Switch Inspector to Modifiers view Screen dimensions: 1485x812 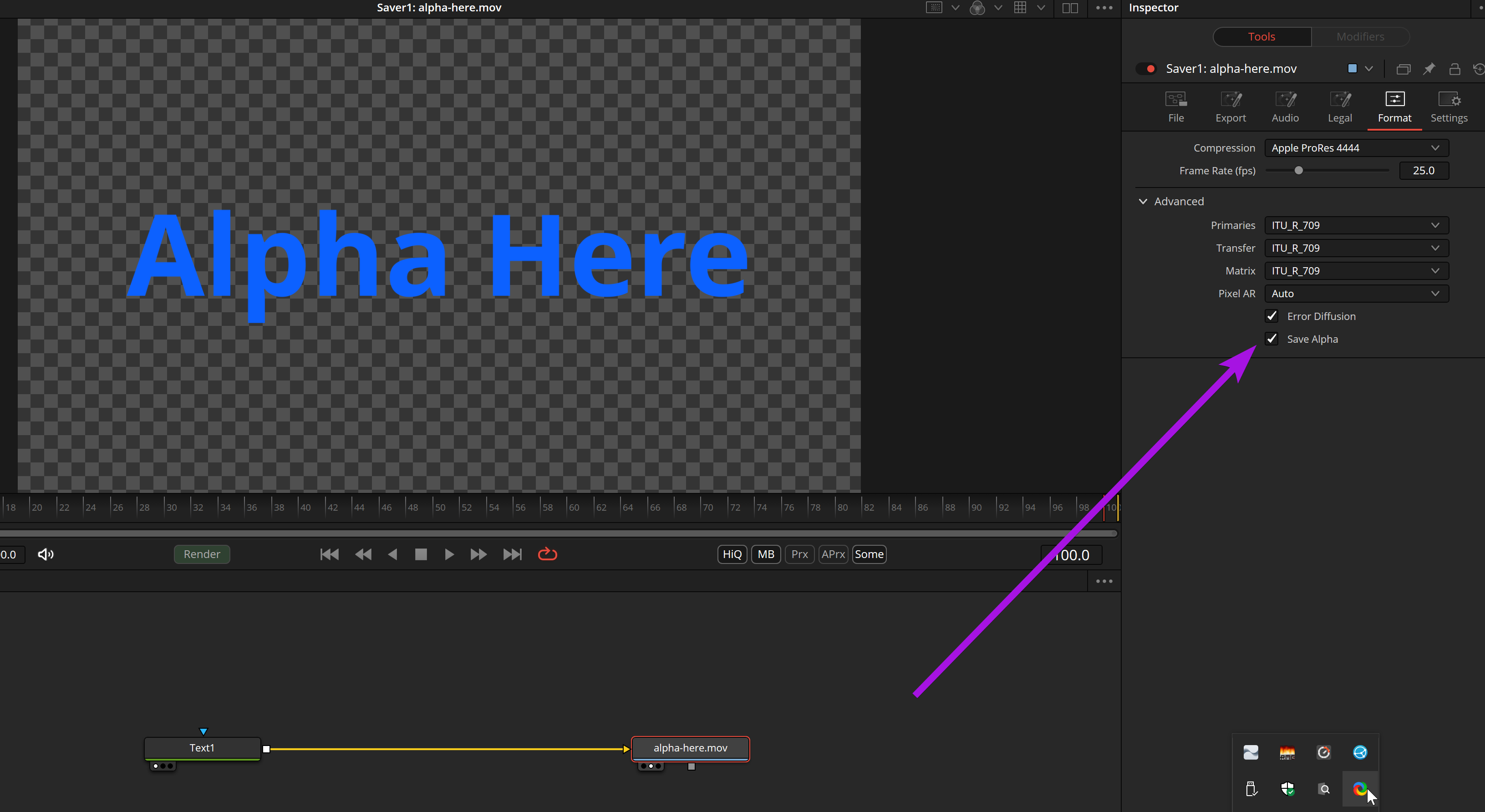(x=1360, y=36)
